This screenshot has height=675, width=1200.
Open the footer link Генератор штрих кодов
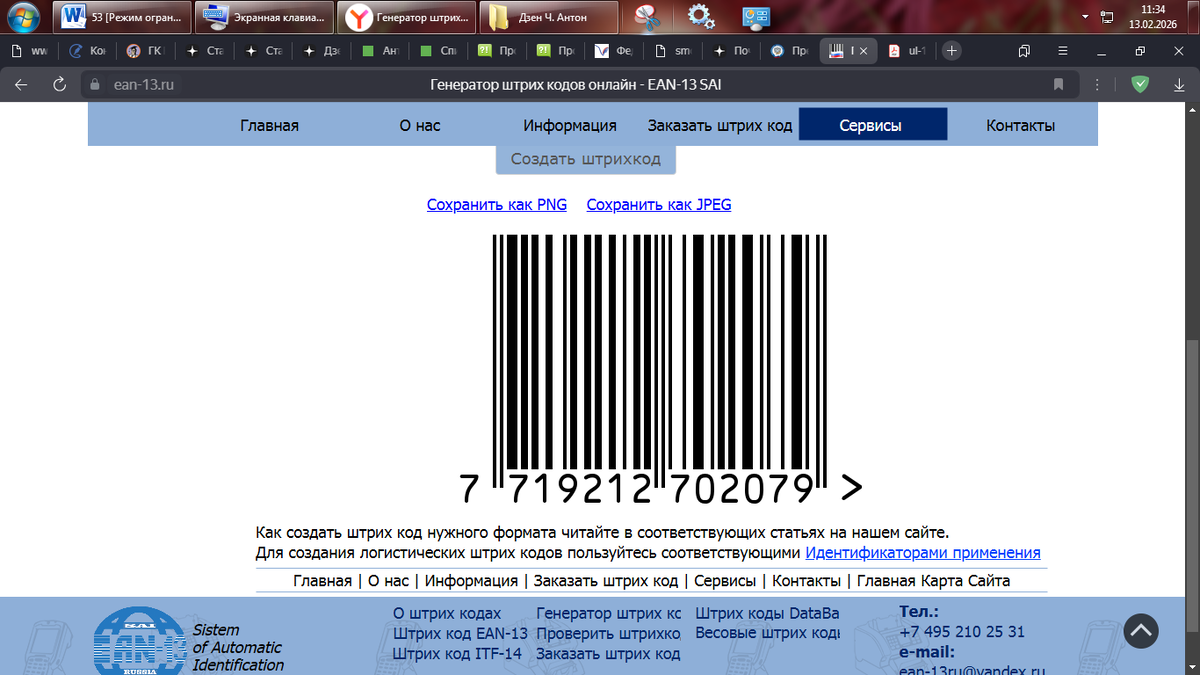[609, 614]
